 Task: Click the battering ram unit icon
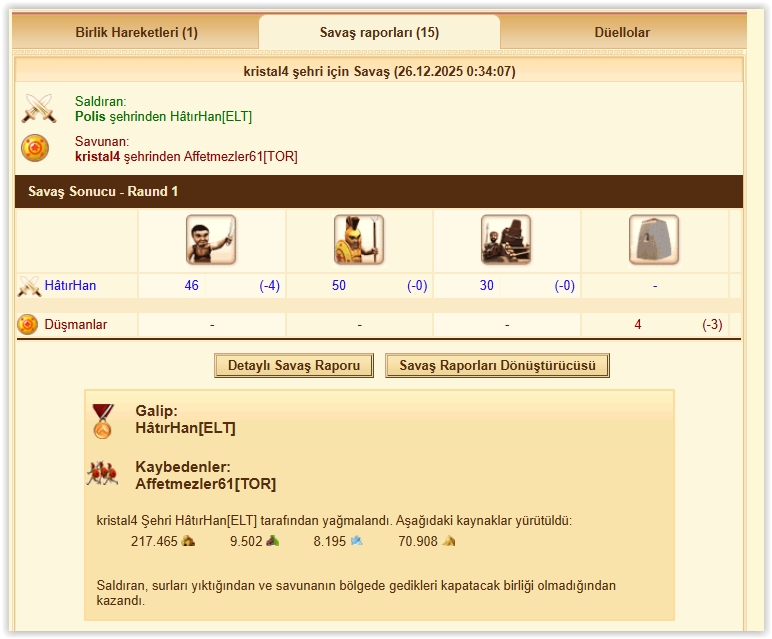[506, 240]
